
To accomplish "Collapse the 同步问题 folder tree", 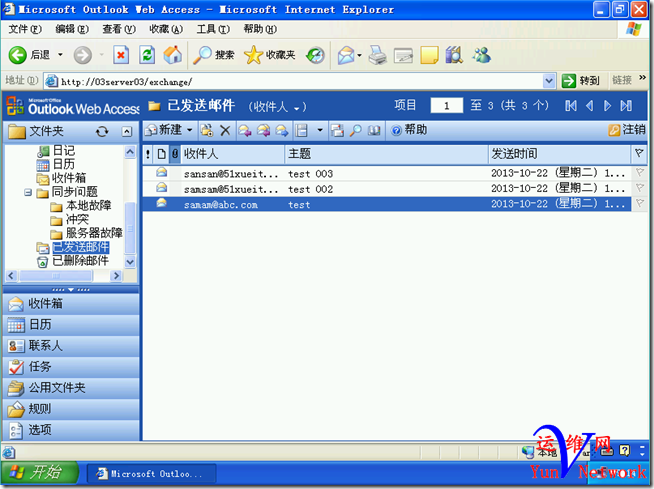I will pos(28,192).
